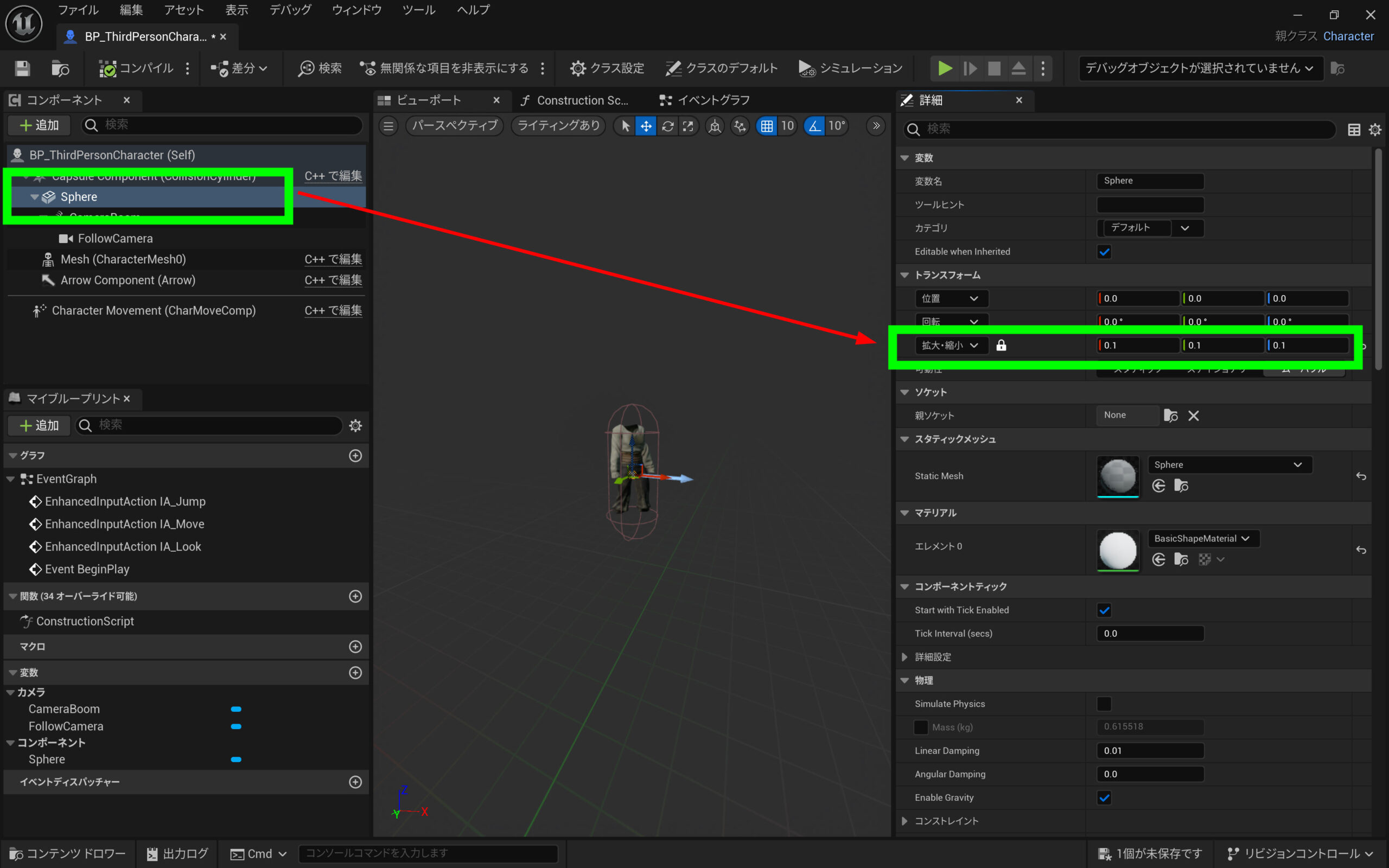Viewport: 1389px width, 868px height.
Task: Click the scale lock icon
Action: pyautogui.click(x=1001, y=345)
